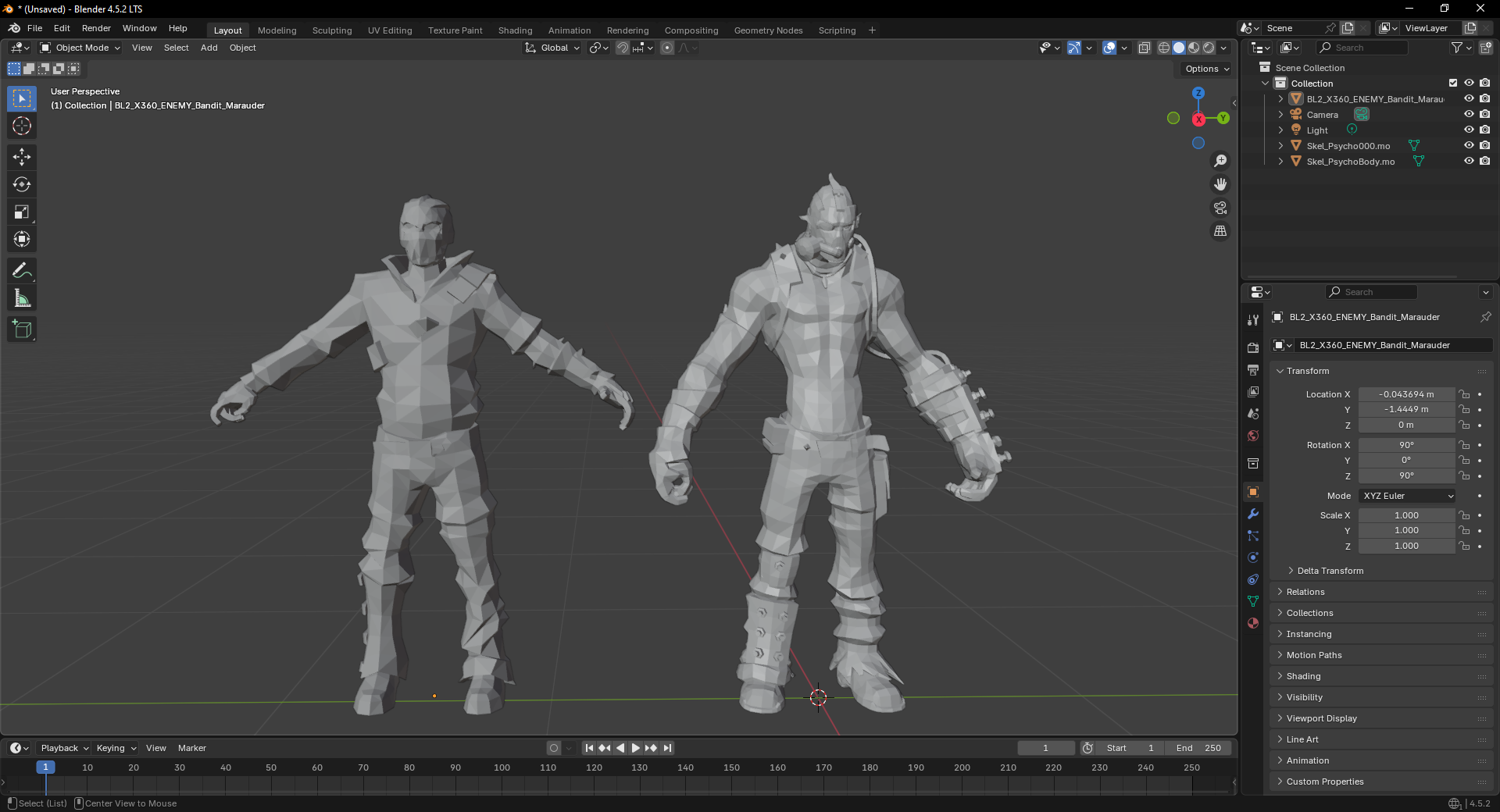
Task: Click the Zoom view magnifier icon
Action: tap(1220, 161)
